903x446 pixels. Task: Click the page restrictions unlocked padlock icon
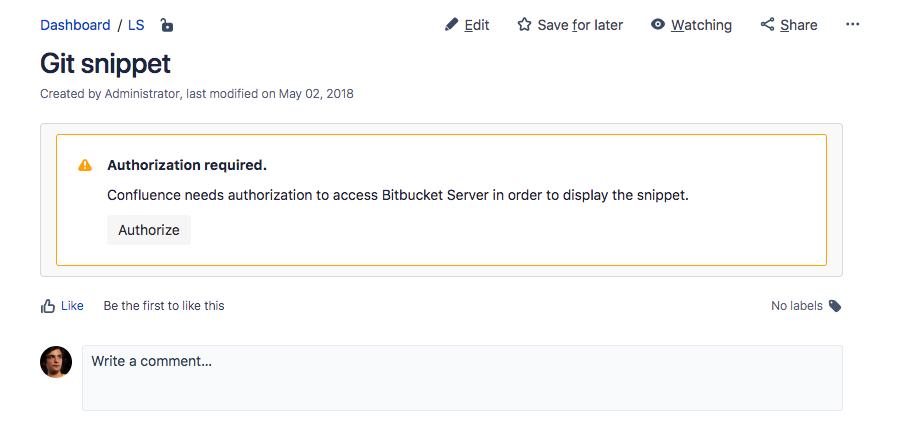166,26
